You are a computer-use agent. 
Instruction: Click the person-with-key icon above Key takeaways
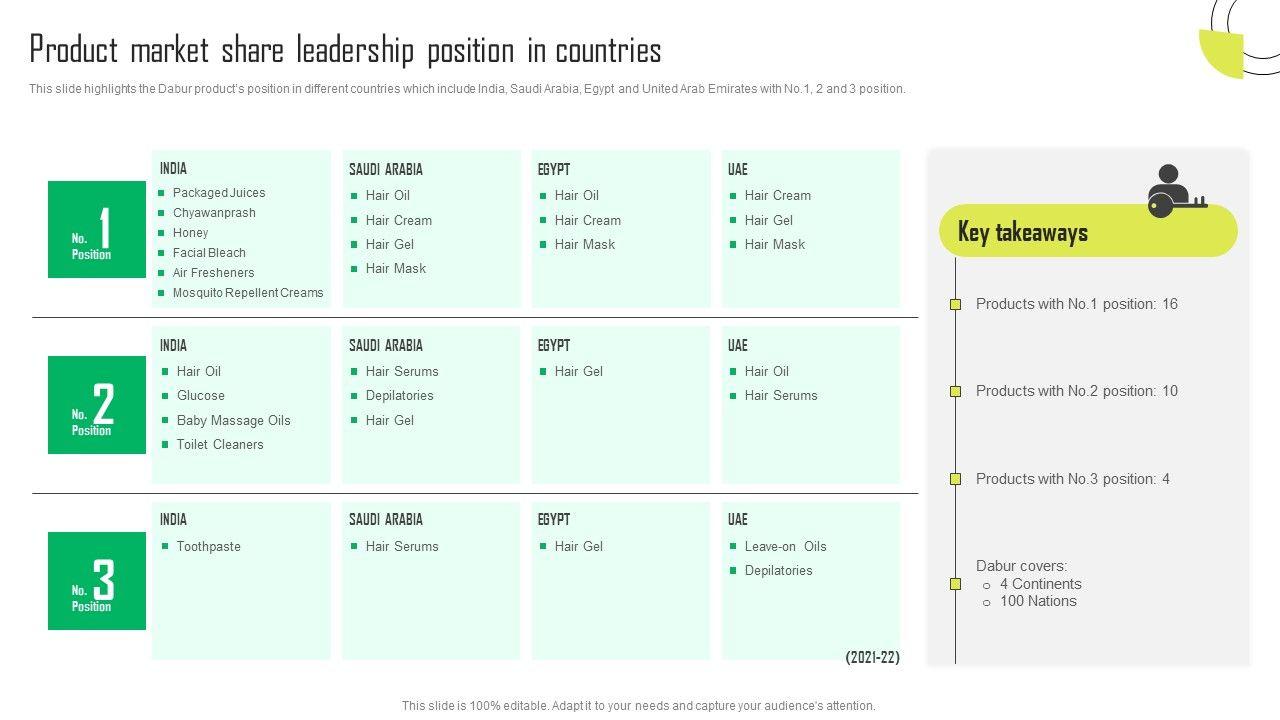click(x=1174, y=190)
